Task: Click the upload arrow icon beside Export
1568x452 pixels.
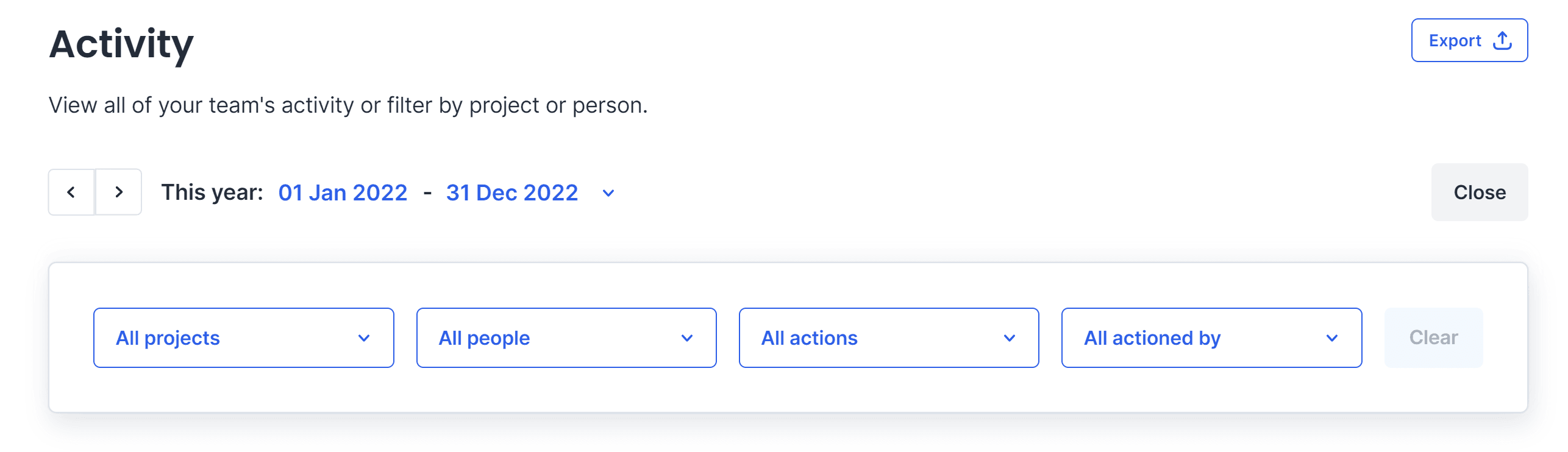Action: (1502, 41)
